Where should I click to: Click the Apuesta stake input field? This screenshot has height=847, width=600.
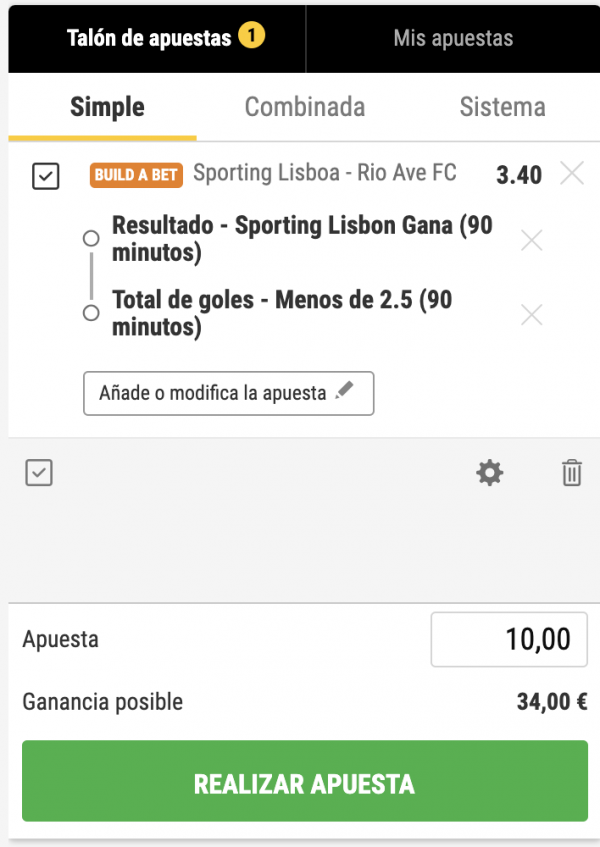[508, 640]
